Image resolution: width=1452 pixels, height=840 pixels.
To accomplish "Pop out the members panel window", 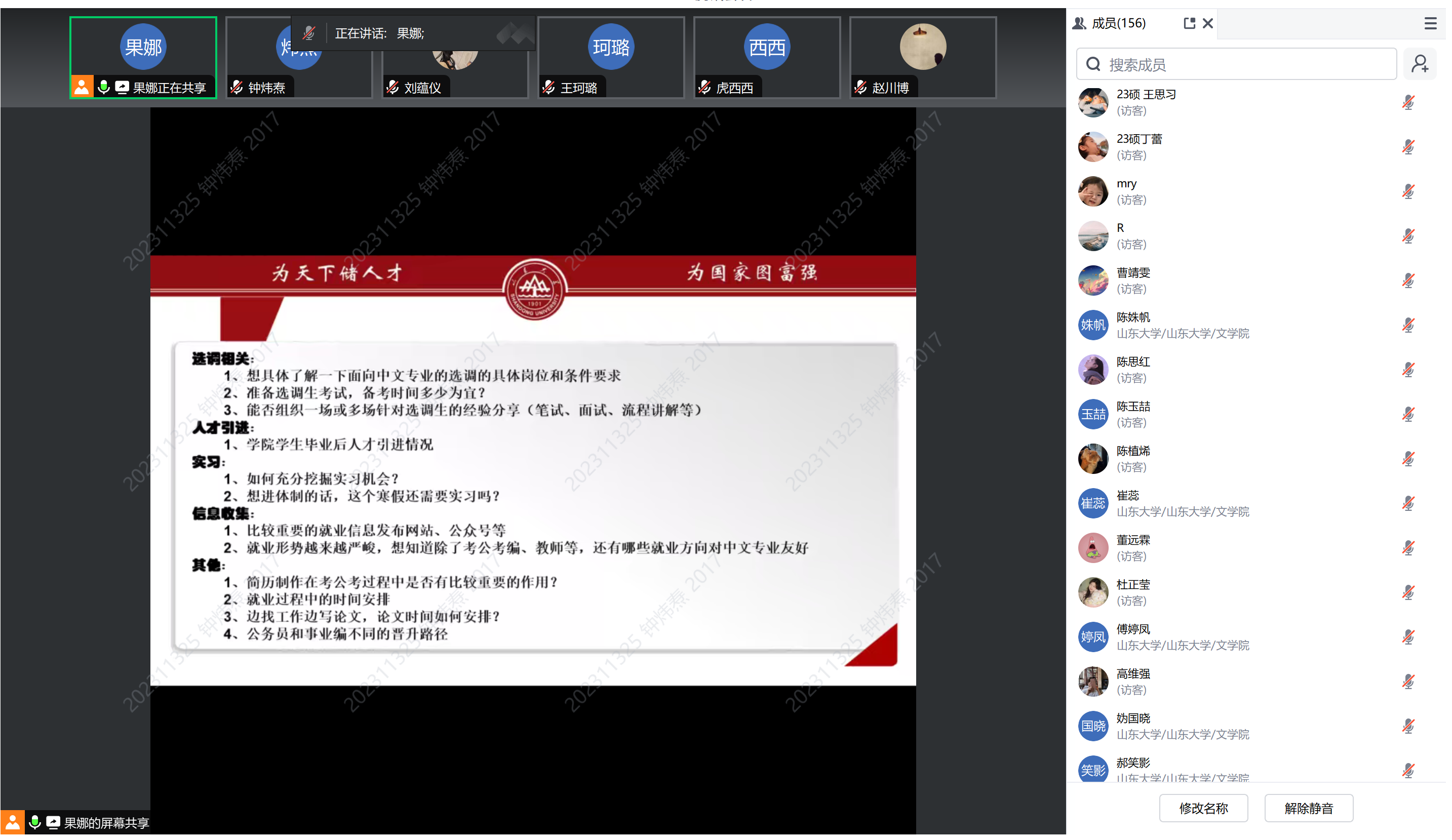I will tap(1189, 24).
